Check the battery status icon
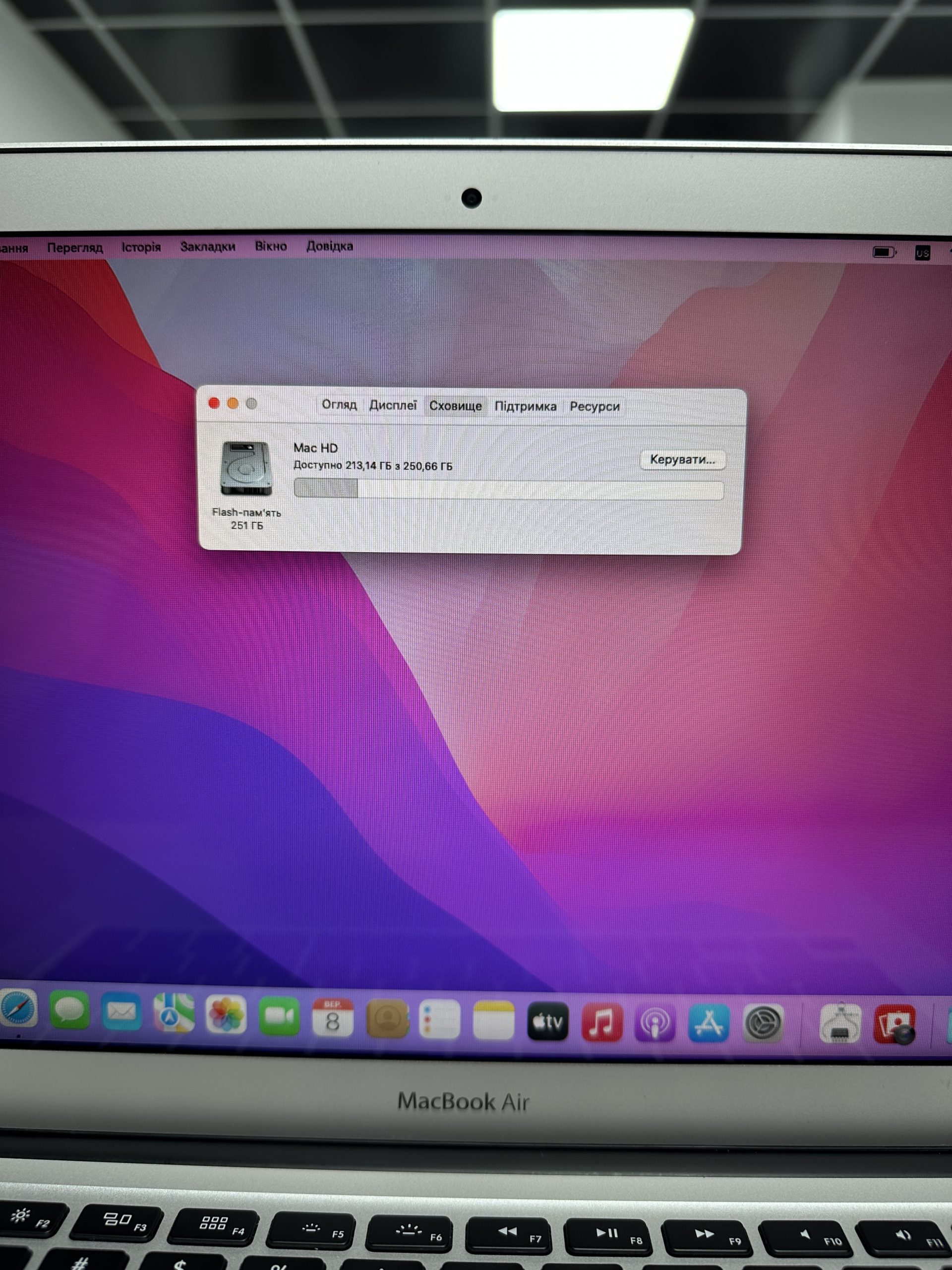This screenshot has width=952, height=1270. pyautogui.click(x=884, y=252)
